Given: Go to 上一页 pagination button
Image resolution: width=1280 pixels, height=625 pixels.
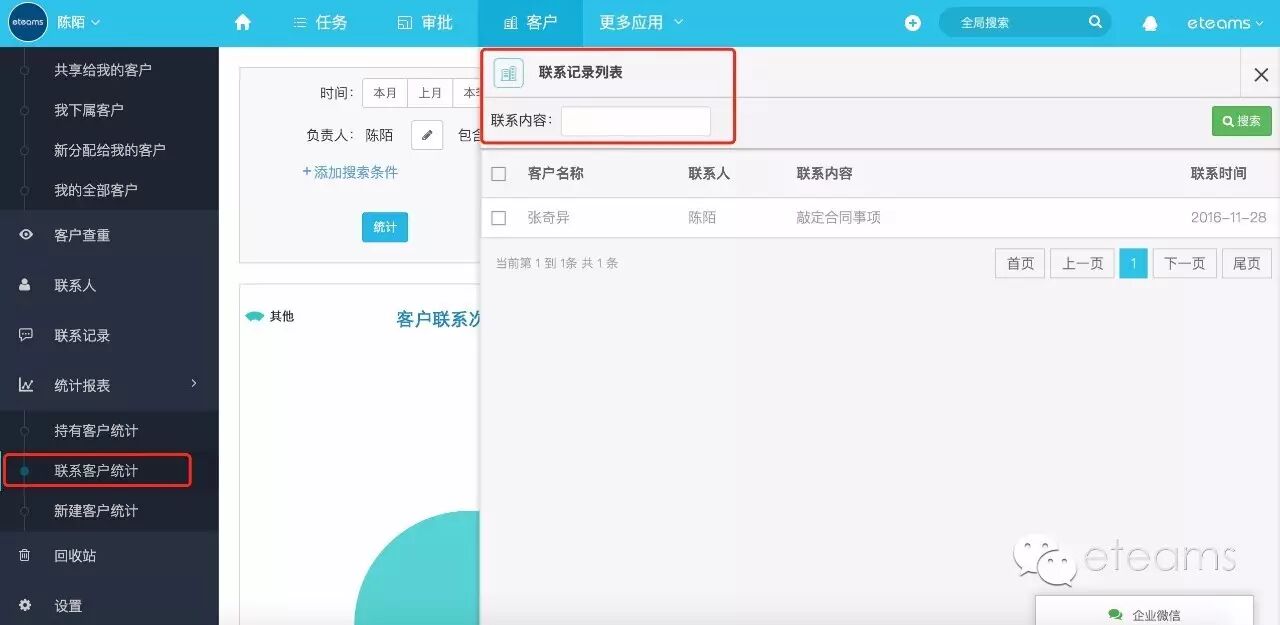Looking at the screenshot, I should (x=1082, y=264).
